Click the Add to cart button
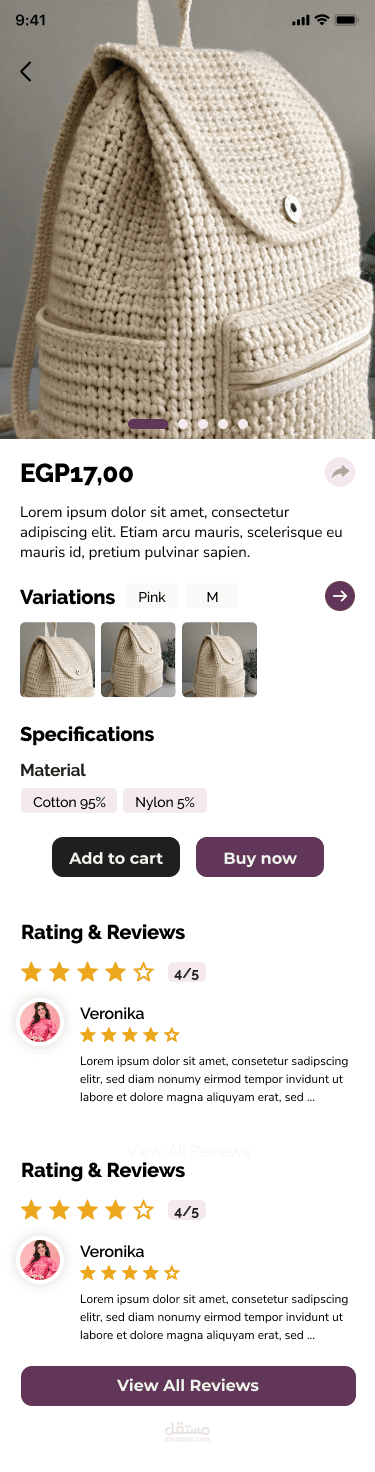375x1472 pixels. (x=116, y=858)
